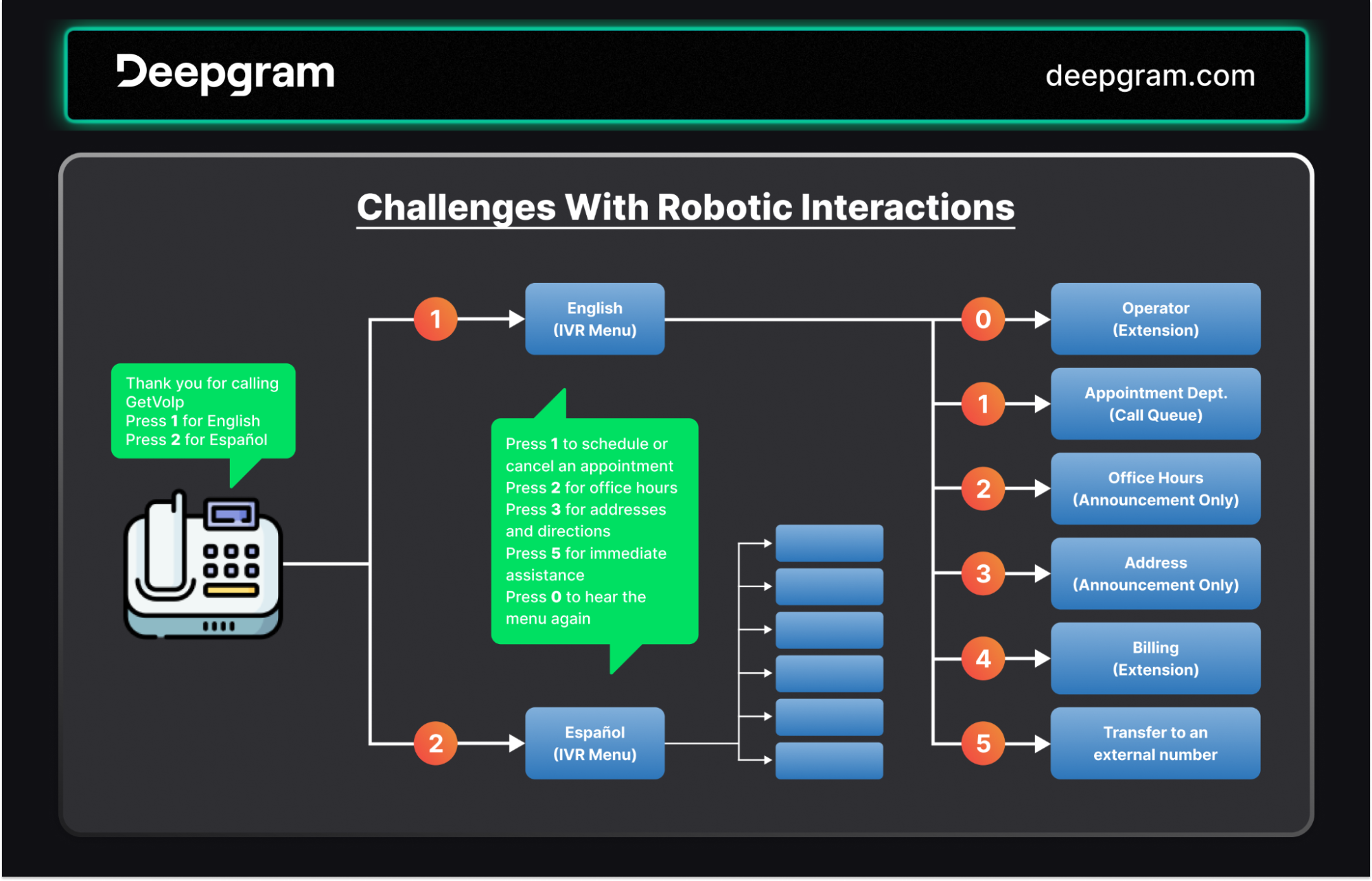Click Transfer to an external number box

1155,743
